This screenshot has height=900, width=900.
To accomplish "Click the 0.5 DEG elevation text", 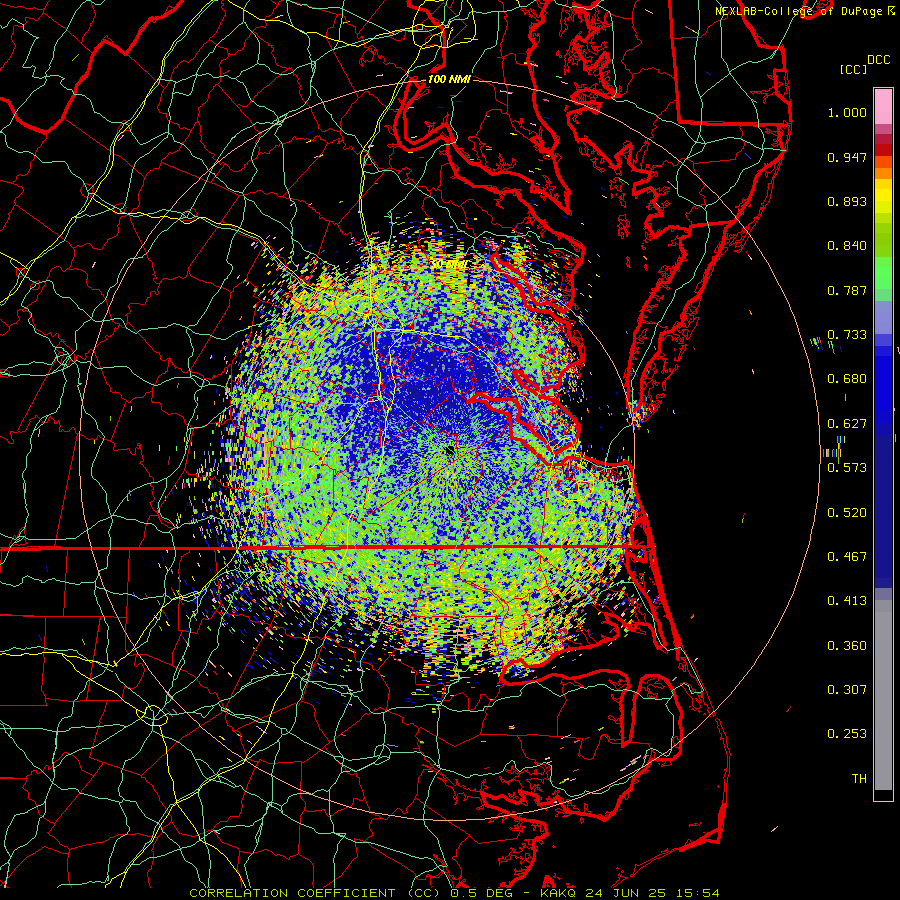I will 480,893.
